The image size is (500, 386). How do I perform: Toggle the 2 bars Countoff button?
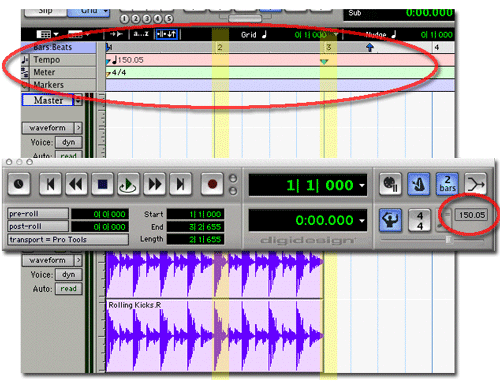coord(447,184)
